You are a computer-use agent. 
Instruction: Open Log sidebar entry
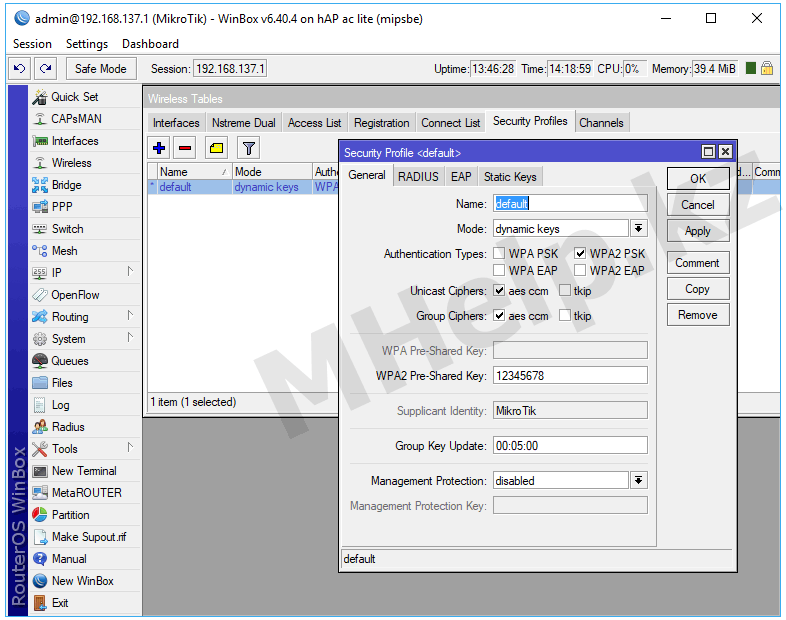[85, 405]
